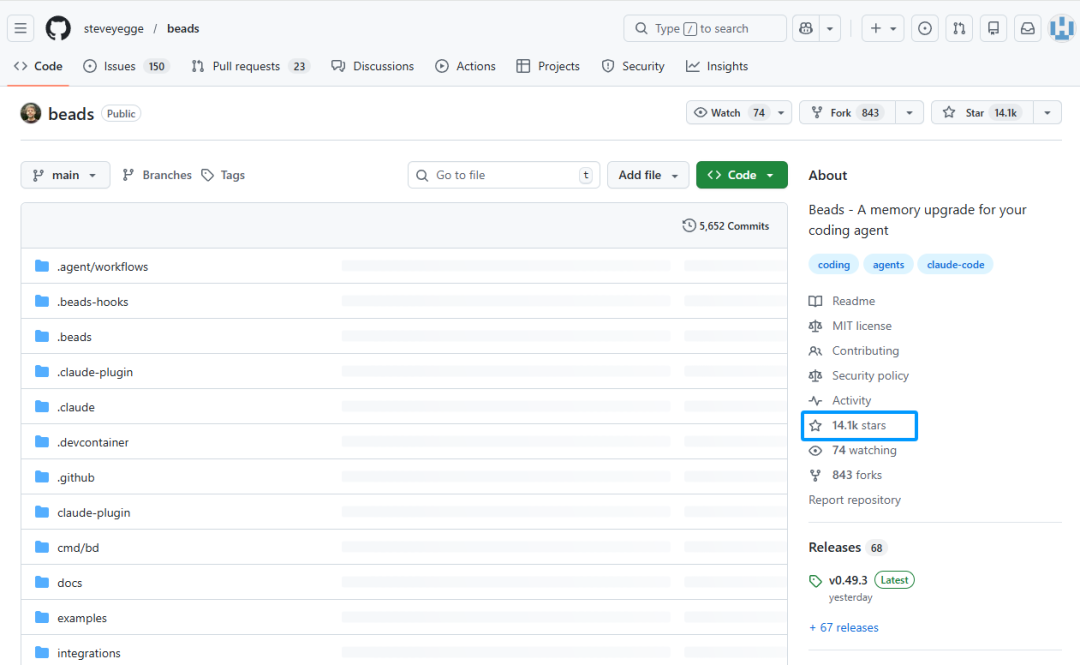
Task: Open the notifications inbox icon
Action: pos(1027,28)
